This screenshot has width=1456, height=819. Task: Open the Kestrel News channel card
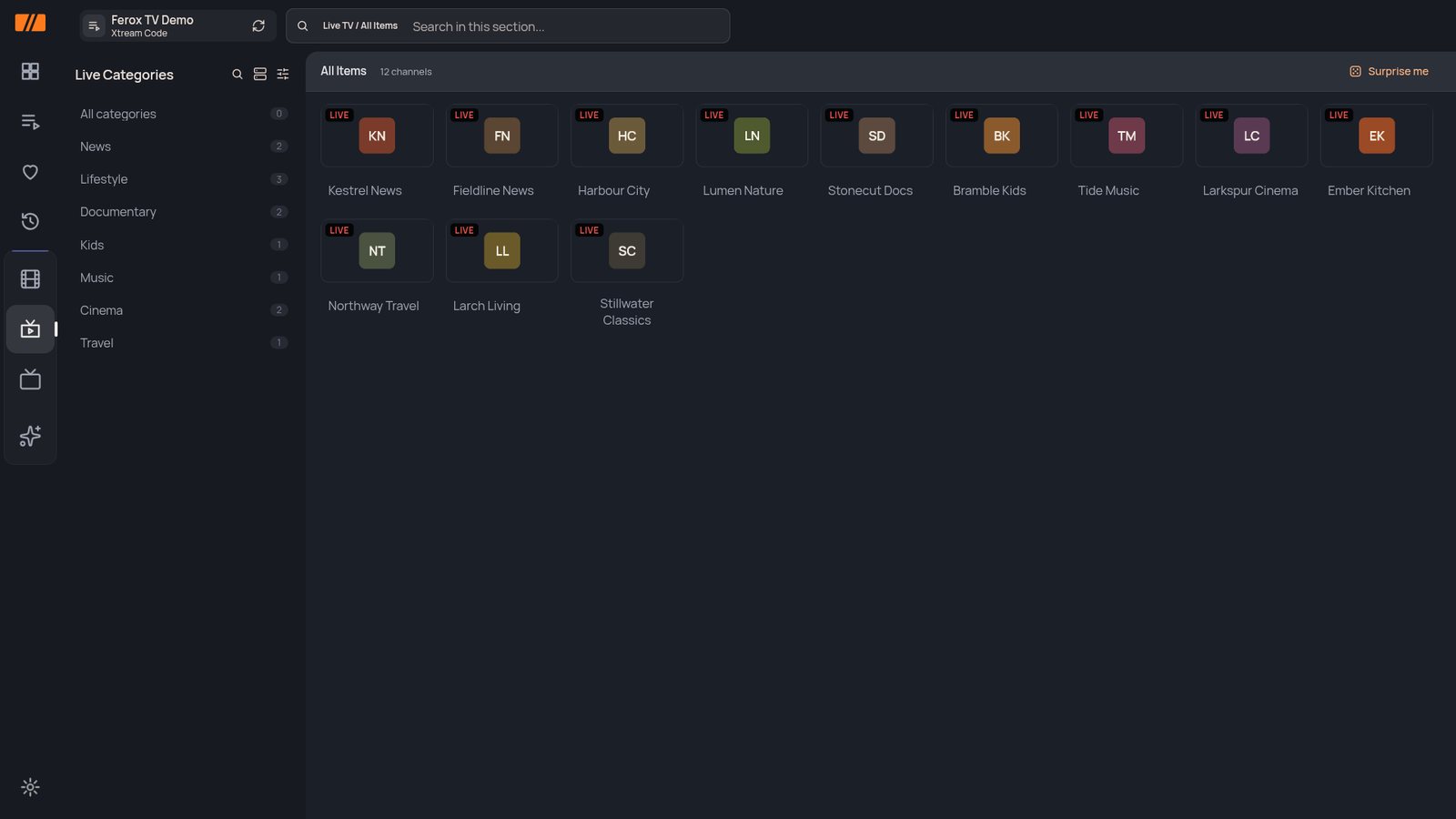pyautogui.click(x=377, y=153)
